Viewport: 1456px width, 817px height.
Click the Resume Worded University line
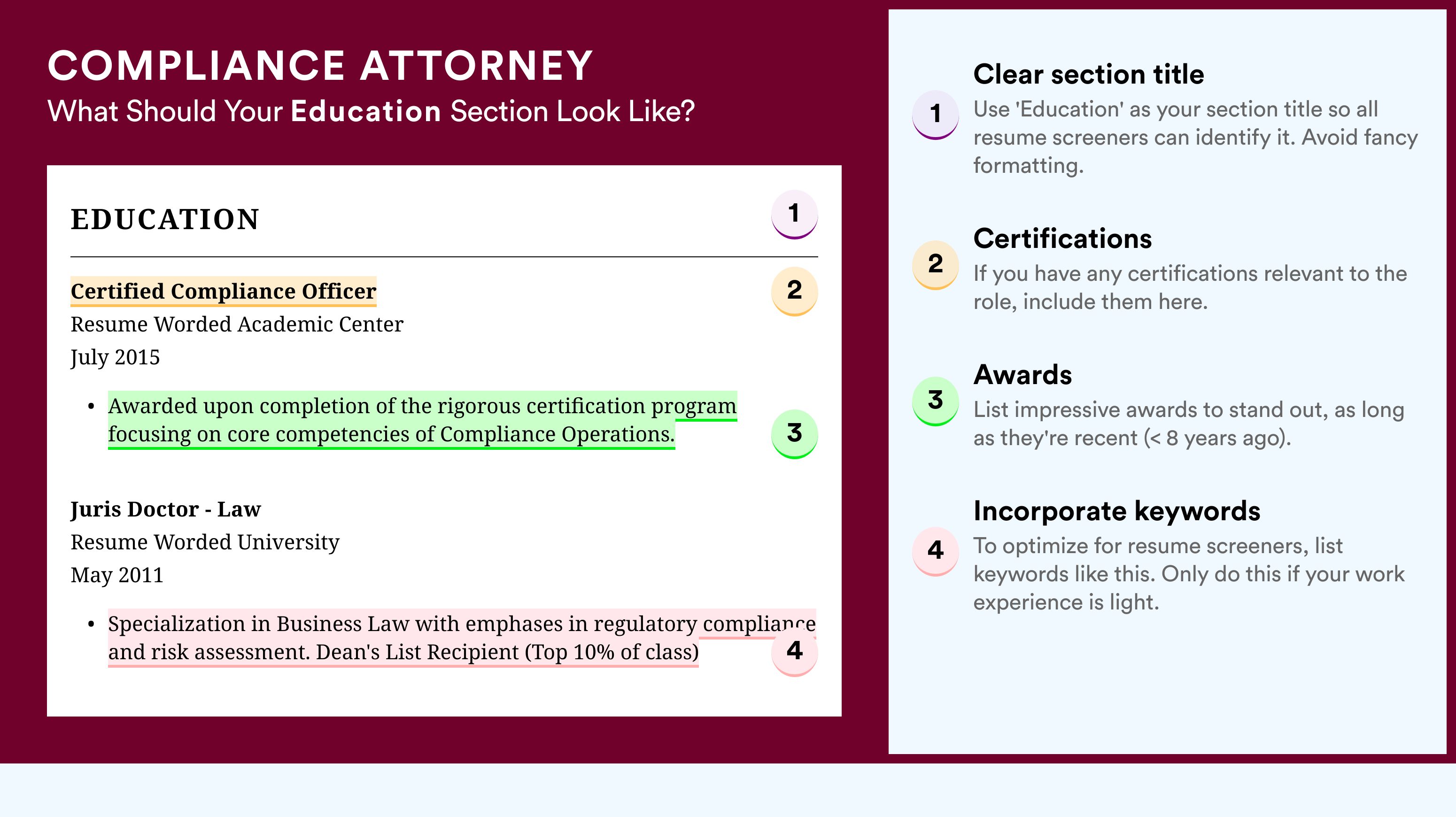coord(205,542)
